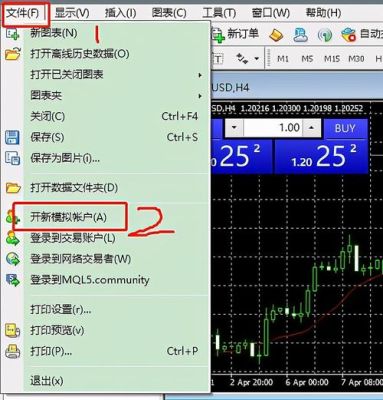This screenshot has width=383, height=400.
Task: Select 退出(x) menu entry
Action: click(117, 381)
